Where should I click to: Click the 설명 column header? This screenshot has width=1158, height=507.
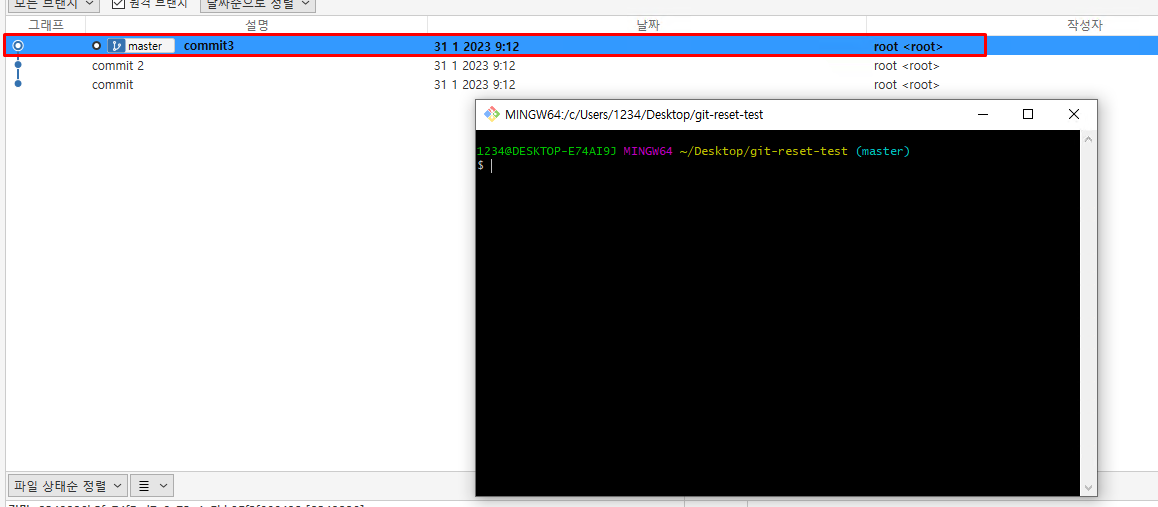(256, 25)
